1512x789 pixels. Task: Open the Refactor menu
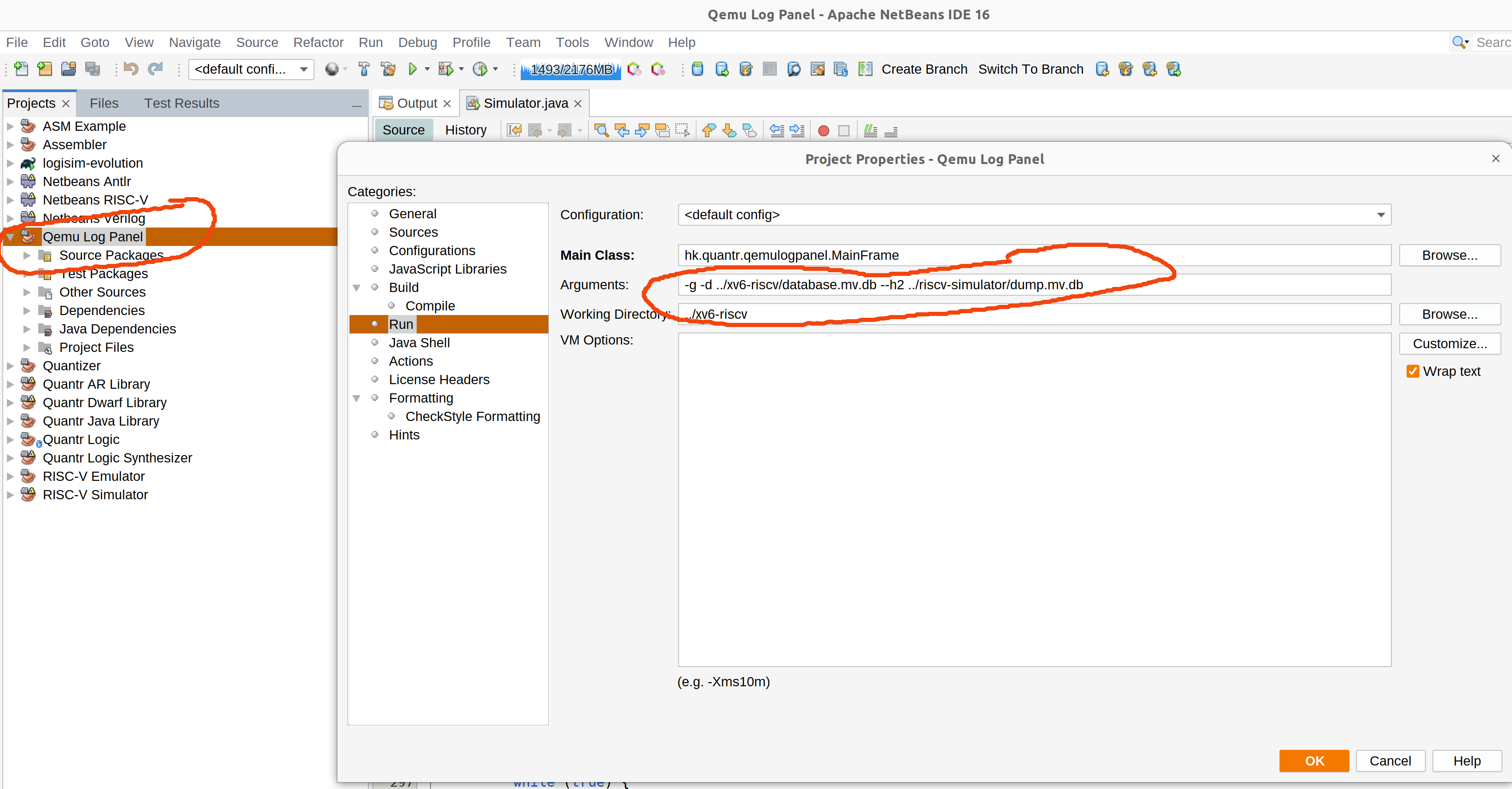pos(318,42)
